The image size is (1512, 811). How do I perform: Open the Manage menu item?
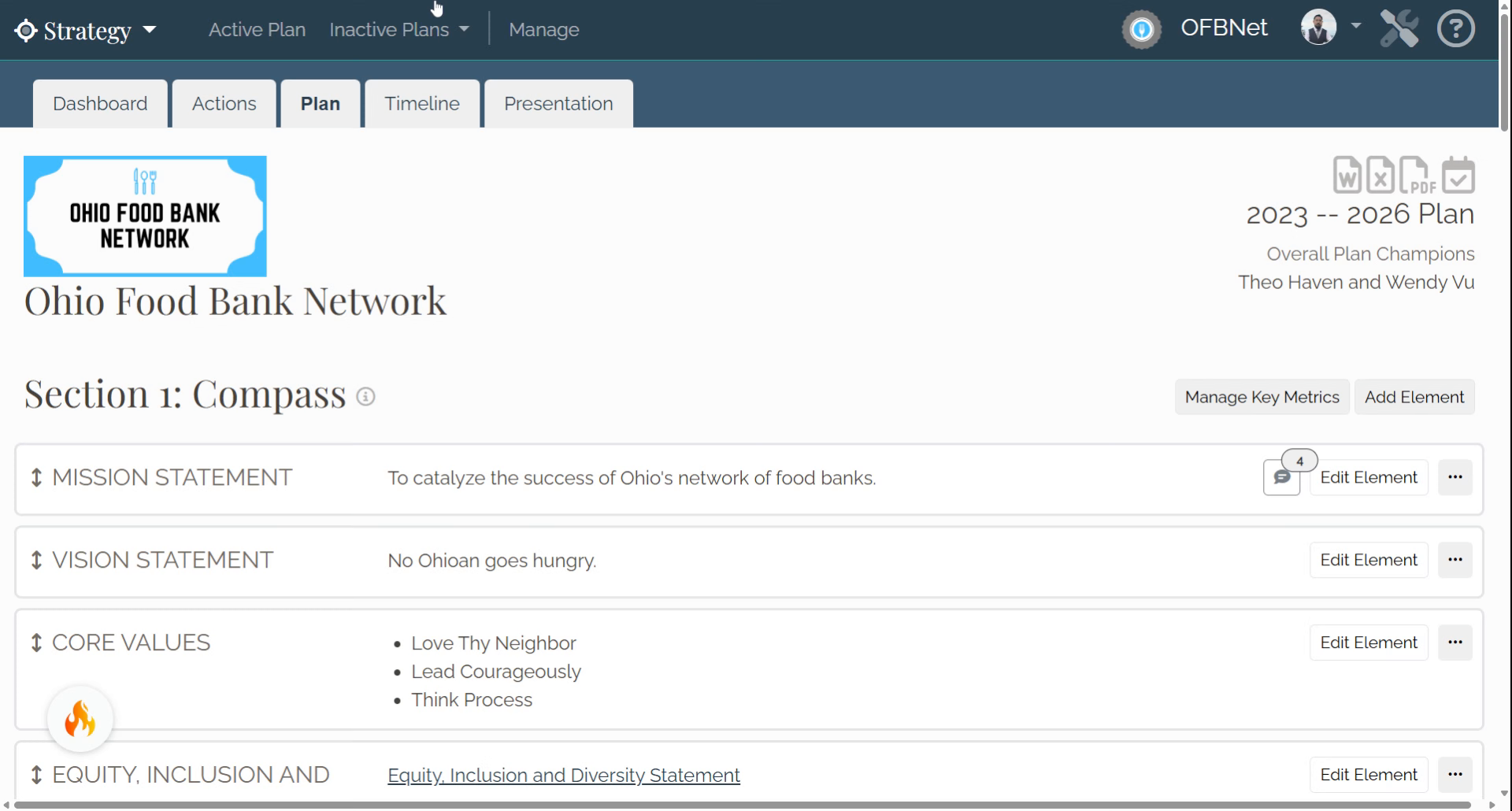[x=543, y=30]
